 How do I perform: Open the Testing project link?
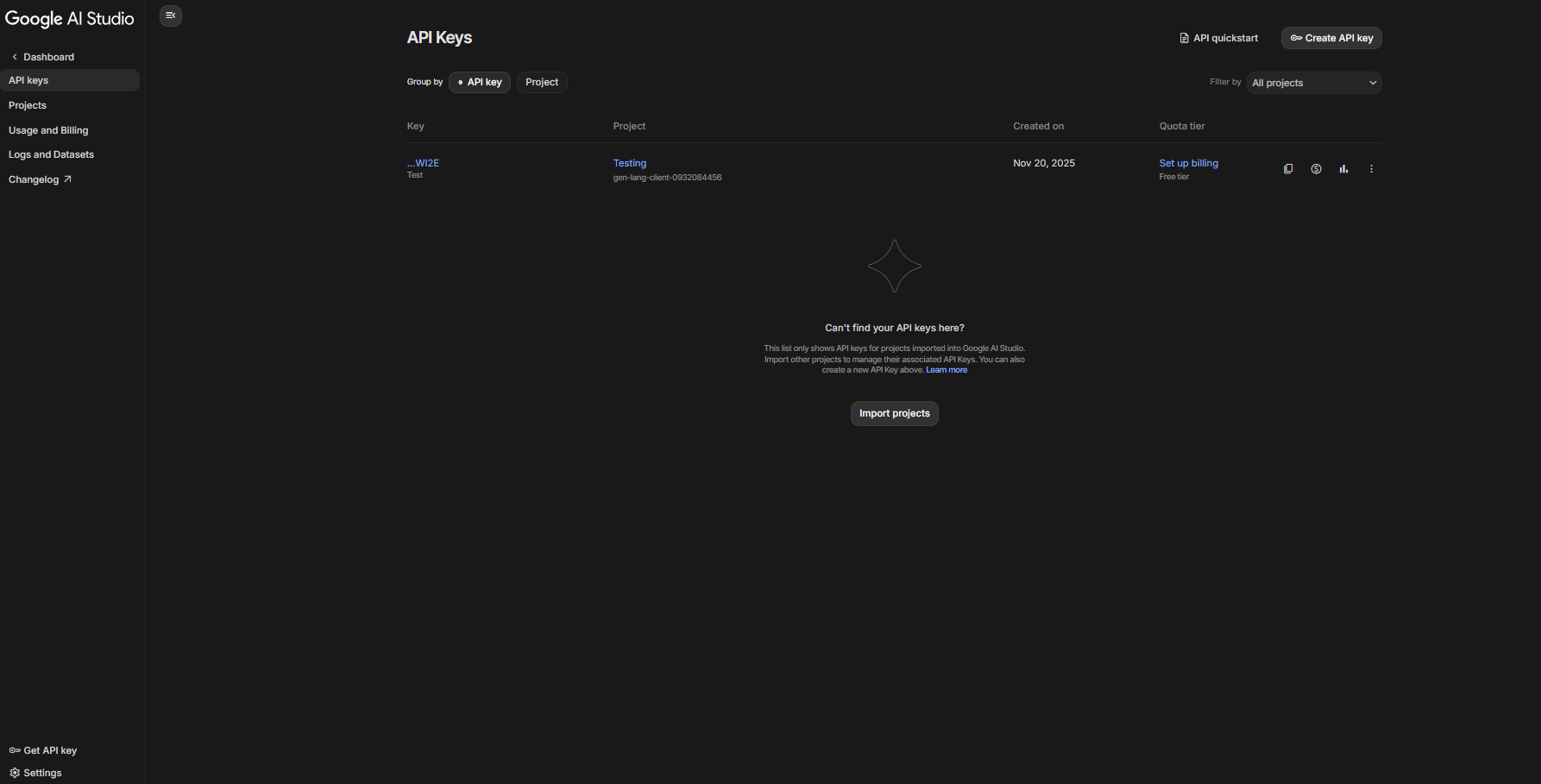point(630,163)
